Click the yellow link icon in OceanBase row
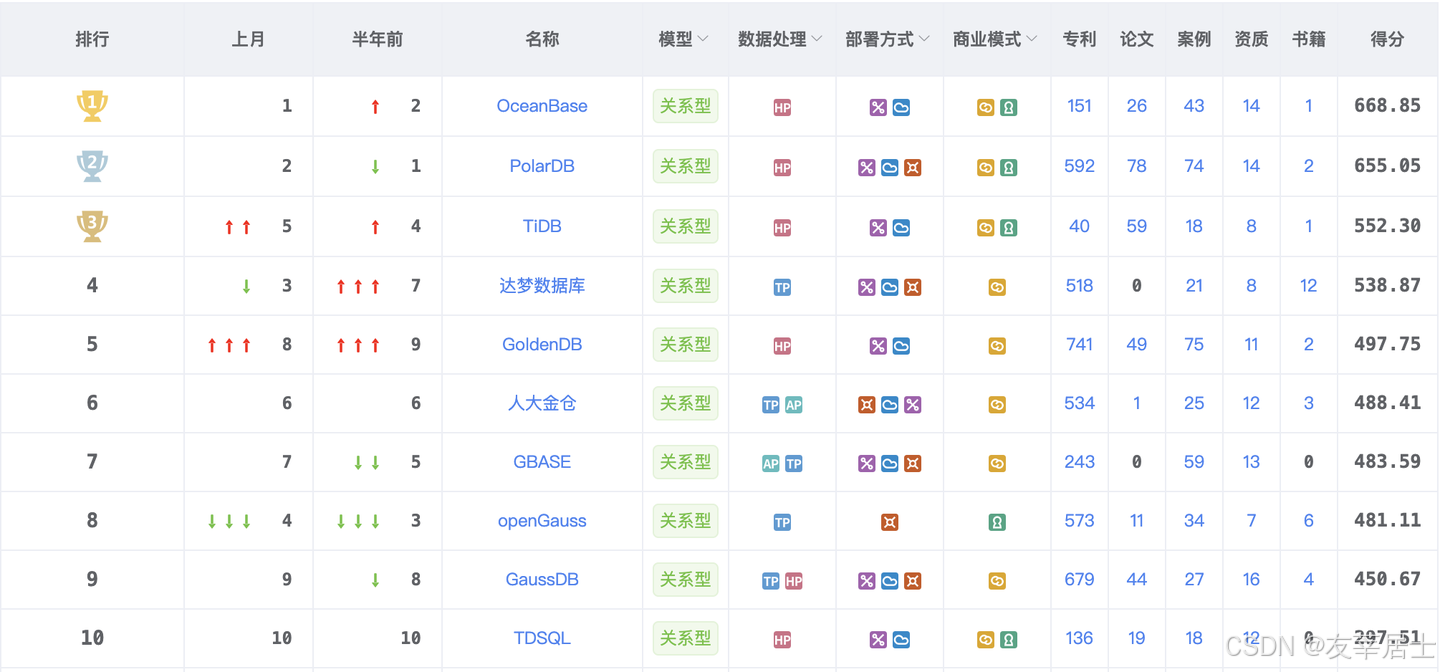Screen dimensions: 1440x672 [x=986, y=108]
